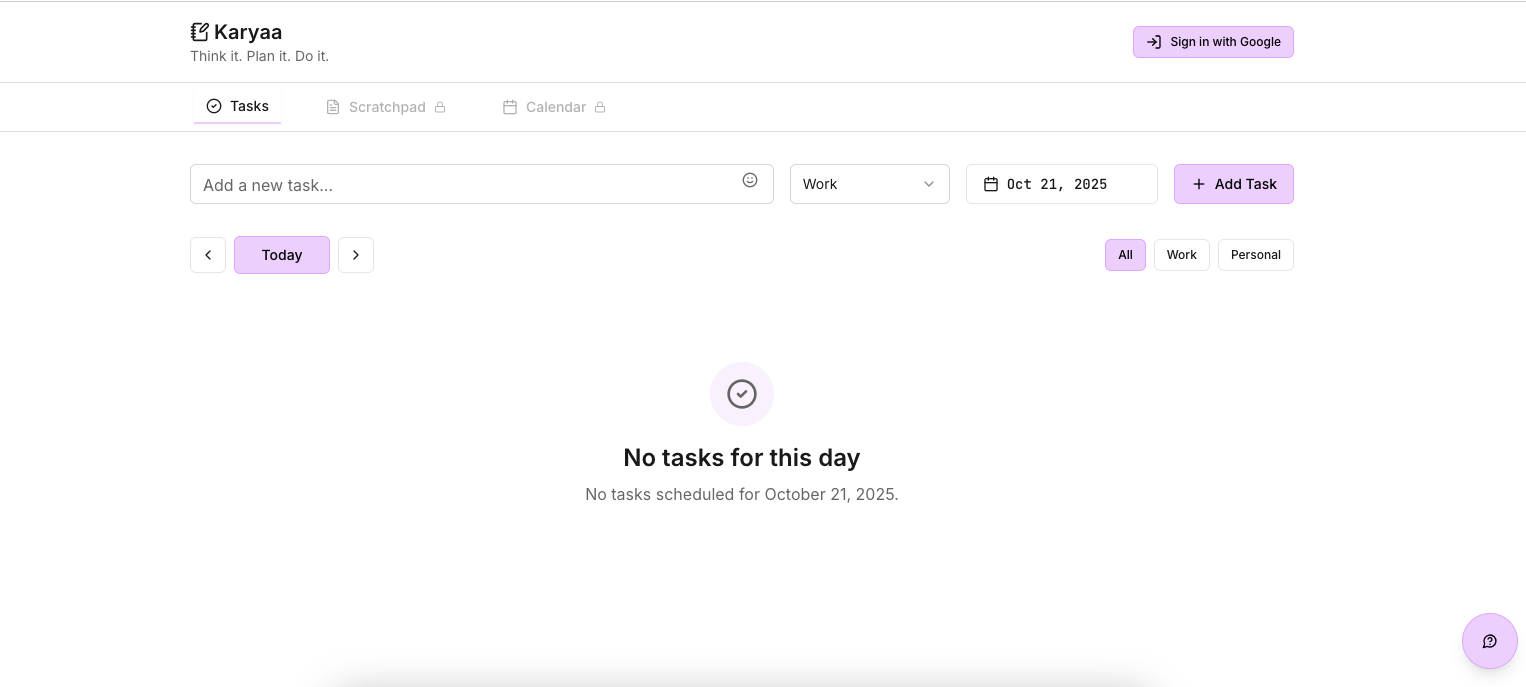Go to the previous day arrow
Image resolution: width=1526 pixels, height=687 pixels.
[208, 255]
